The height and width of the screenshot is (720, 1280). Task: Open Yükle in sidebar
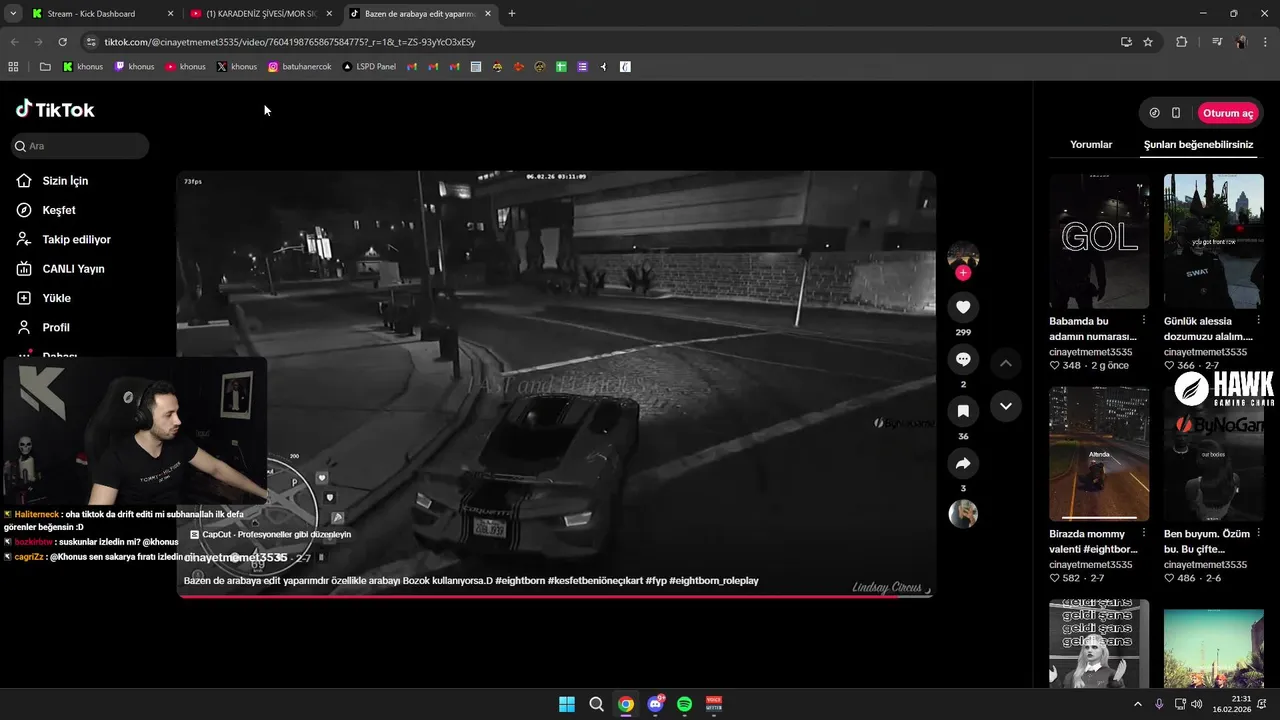point(56,298)
